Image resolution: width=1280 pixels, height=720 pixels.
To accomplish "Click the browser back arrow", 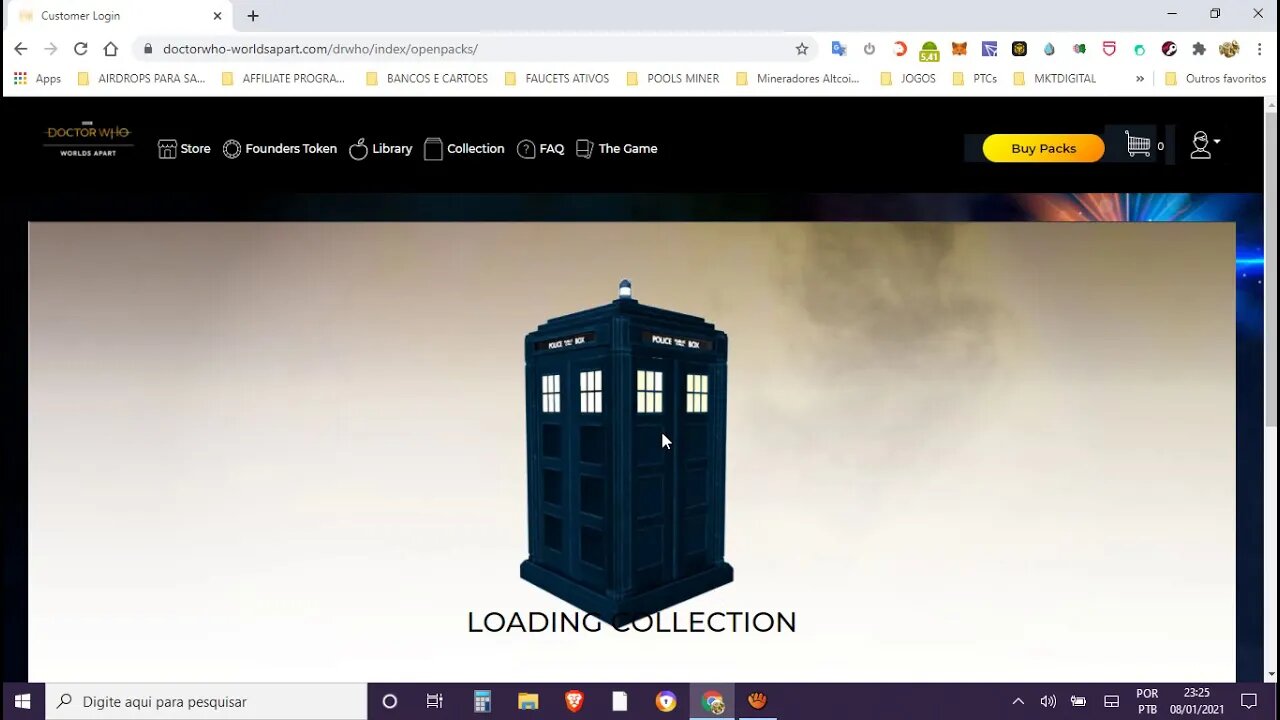I will 21,49.
